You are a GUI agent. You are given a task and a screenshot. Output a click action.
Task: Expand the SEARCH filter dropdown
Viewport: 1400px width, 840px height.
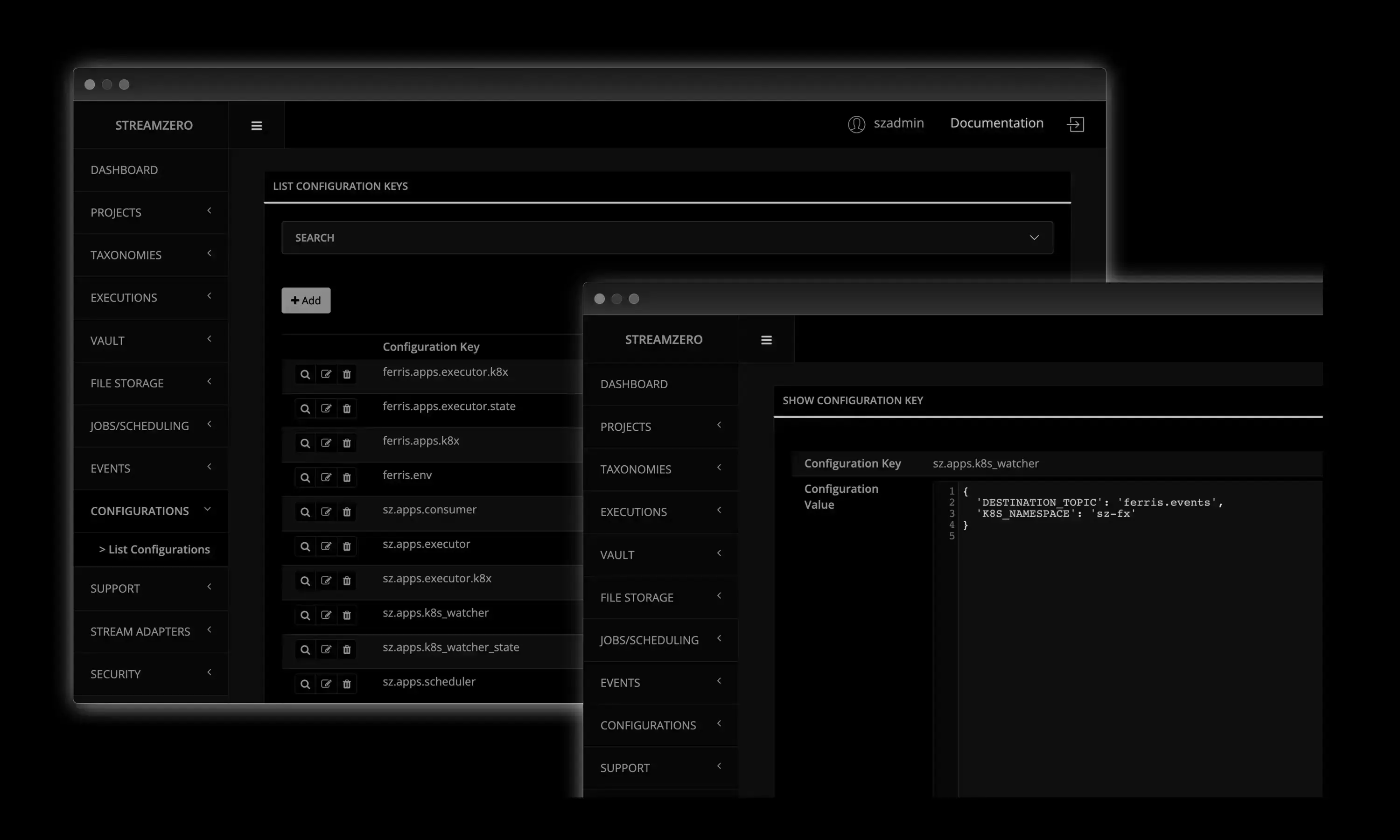click(1035, 237)
